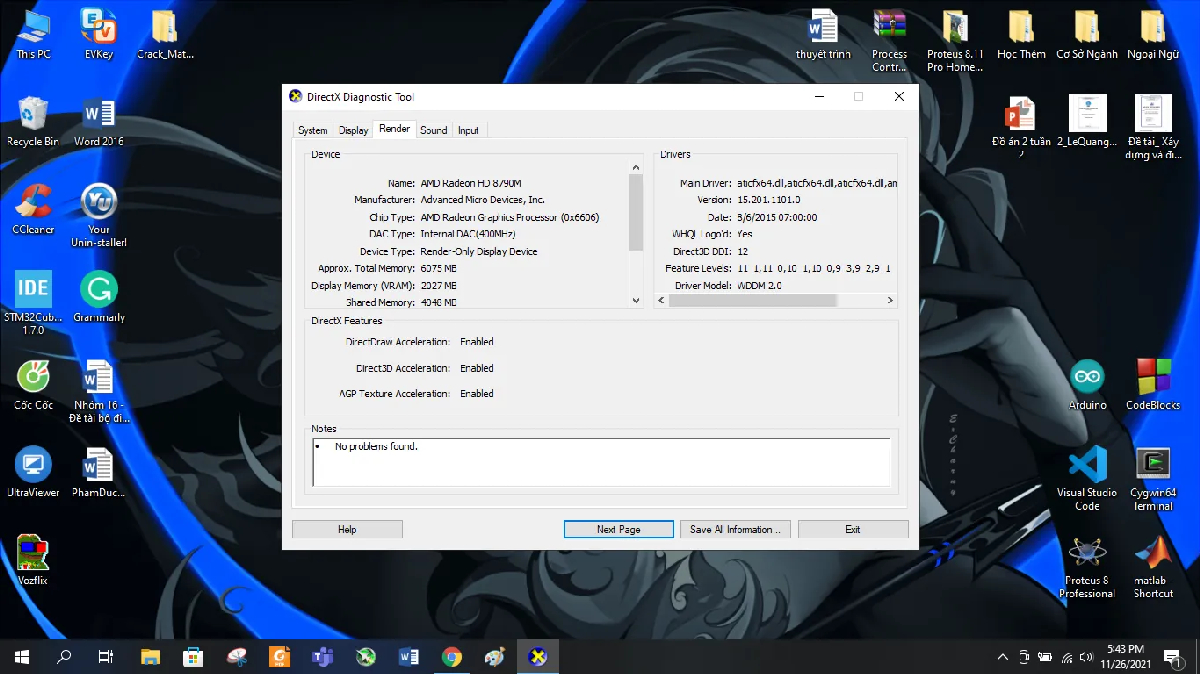Select the CodeBlocks desktop shortcut
Image resolution: width=1200 pixels, height=674 pixels.
click(x=1153, y=385)
